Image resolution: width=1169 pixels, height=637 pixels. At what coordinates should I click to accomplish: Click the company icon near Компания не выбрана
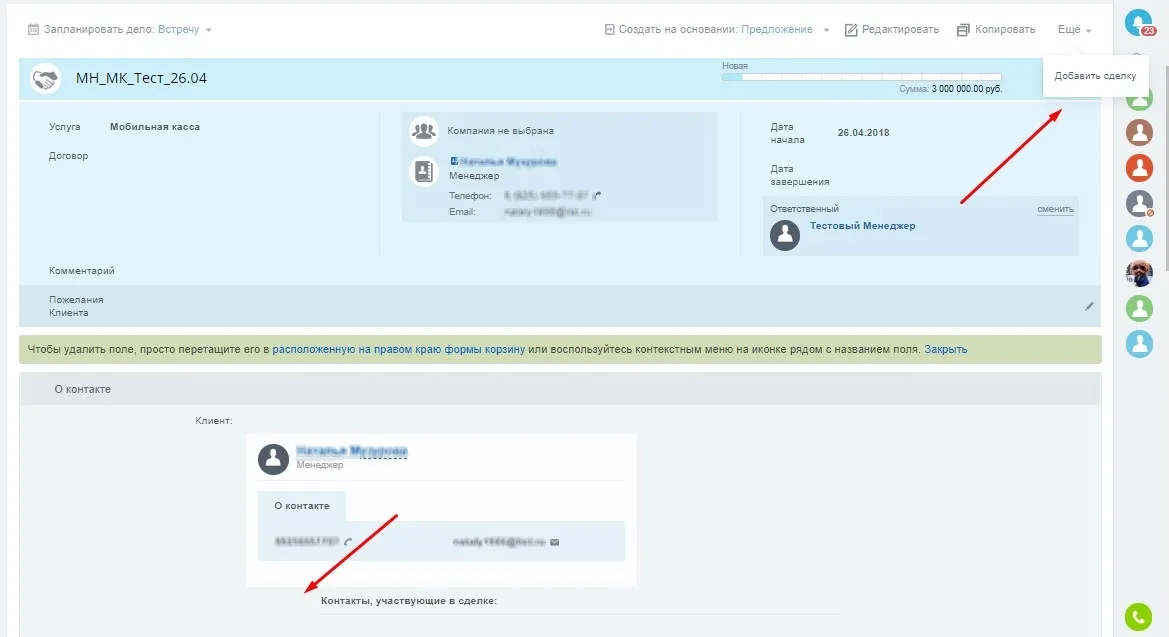(424, 131)
